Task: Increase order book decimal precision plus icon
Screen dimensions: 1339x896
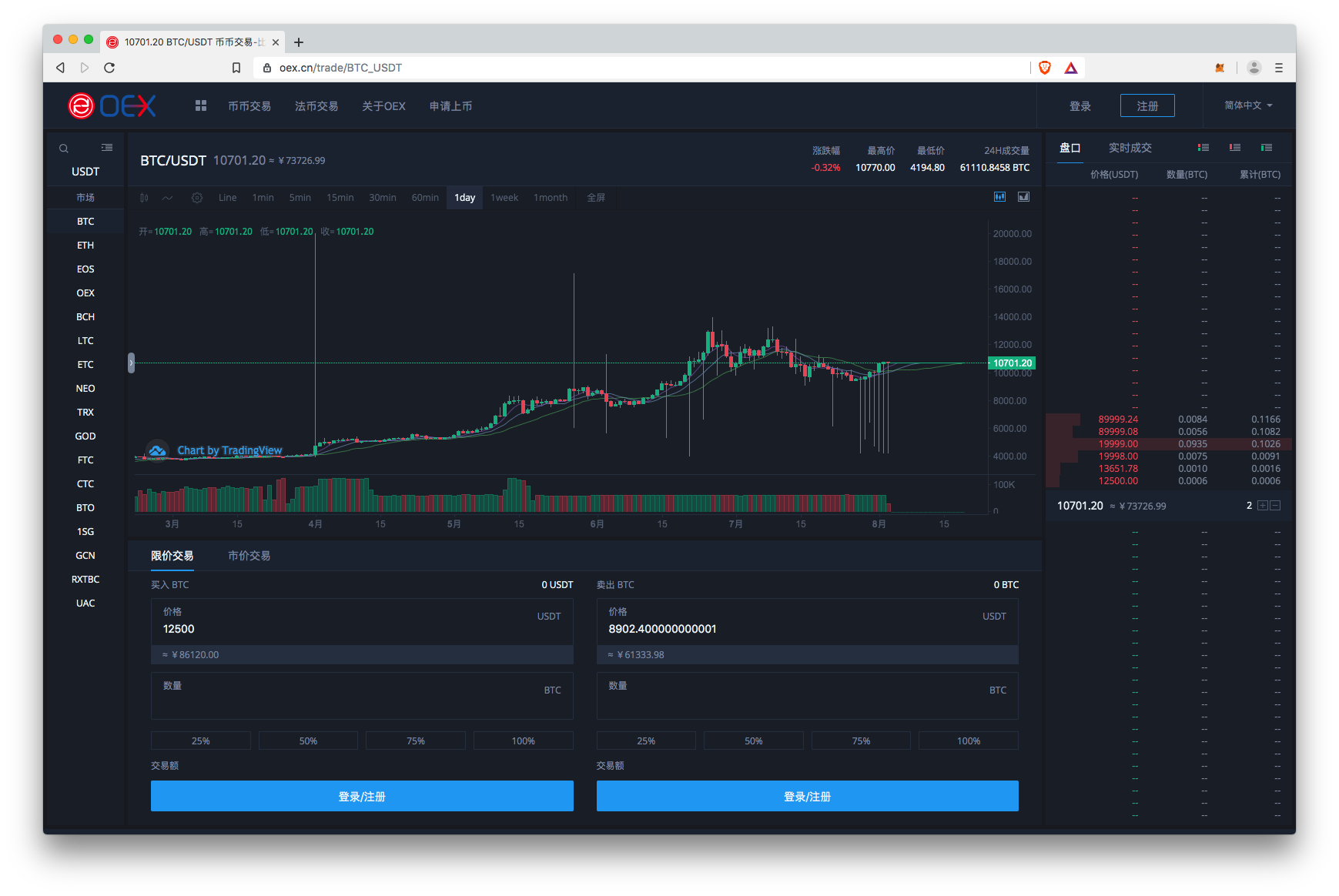Action: pyautogui.click(x=1263, y=506)
